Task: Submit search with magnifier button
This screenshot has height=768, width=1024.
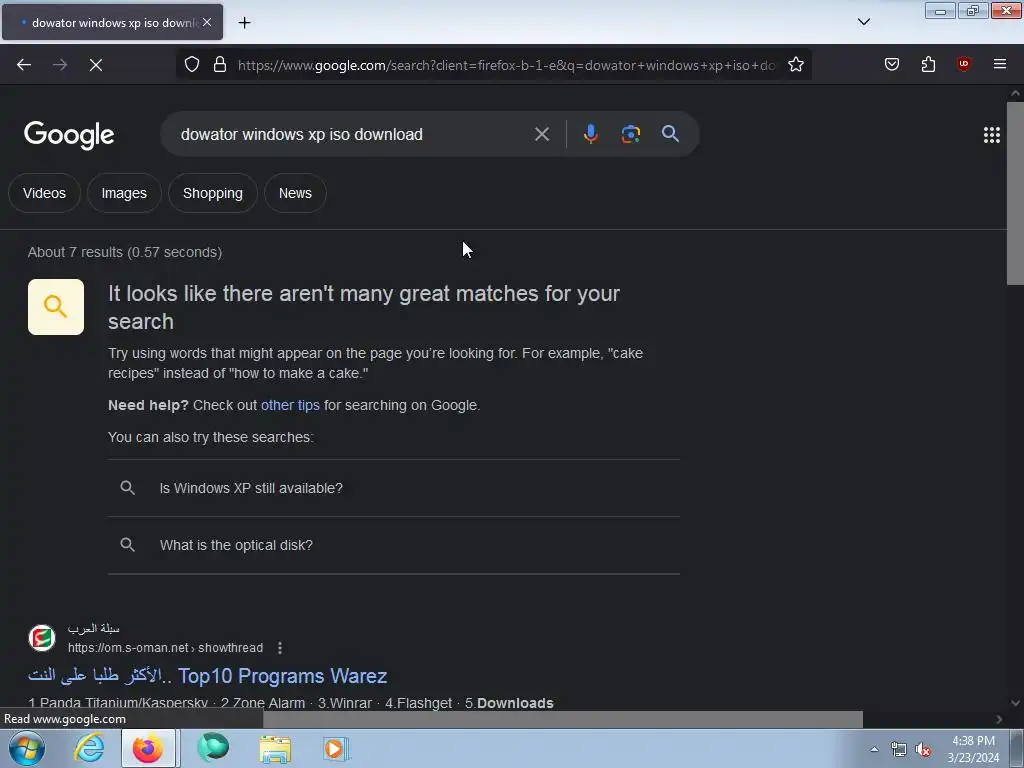Action: coord(670,134)
